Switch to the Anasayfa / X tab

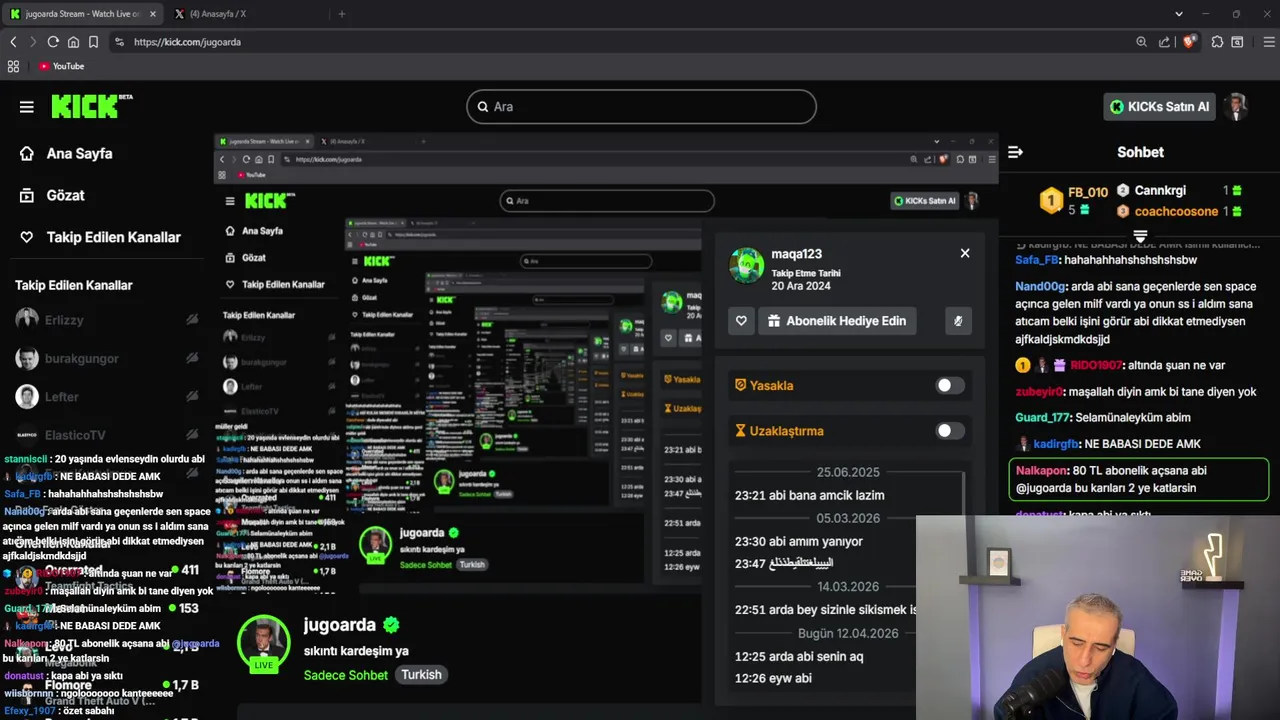pos(217,14)
